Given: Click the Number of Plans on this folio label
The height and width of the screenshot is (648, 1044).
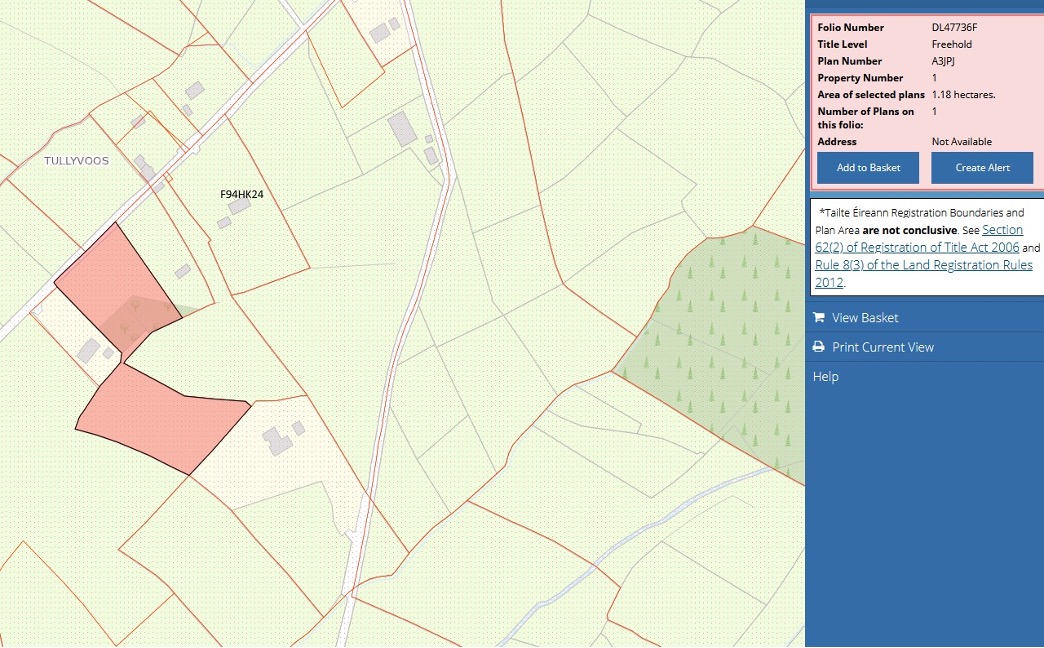Looking at the screenshot, I should (866, 118).
